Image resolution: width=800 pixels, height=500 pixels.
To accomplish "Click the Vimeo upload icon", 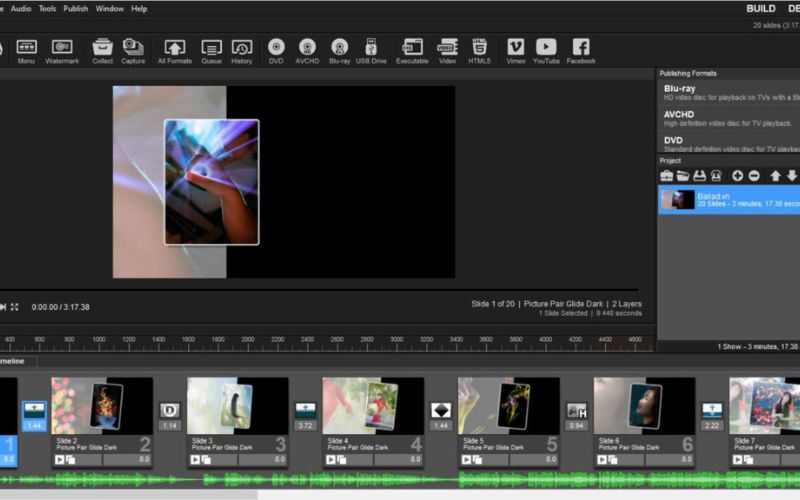I will tap(515, 50).
